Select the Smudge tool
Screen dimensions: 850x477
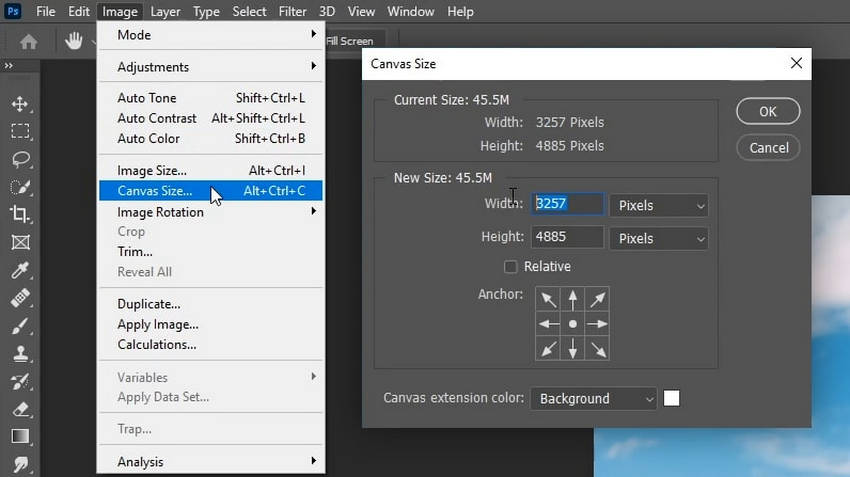pyautogui.click(x=21, y=465)
